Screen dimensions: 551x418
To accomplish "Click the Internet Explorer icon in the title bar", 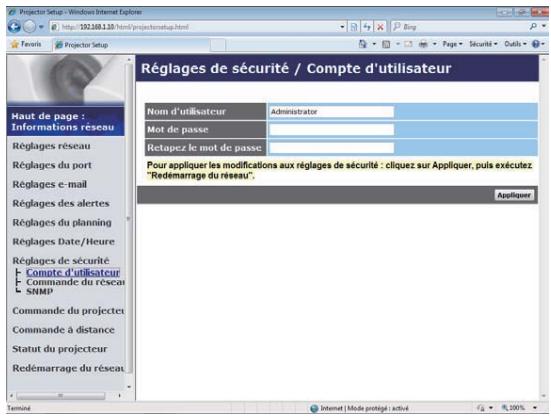I will (12, 12).
